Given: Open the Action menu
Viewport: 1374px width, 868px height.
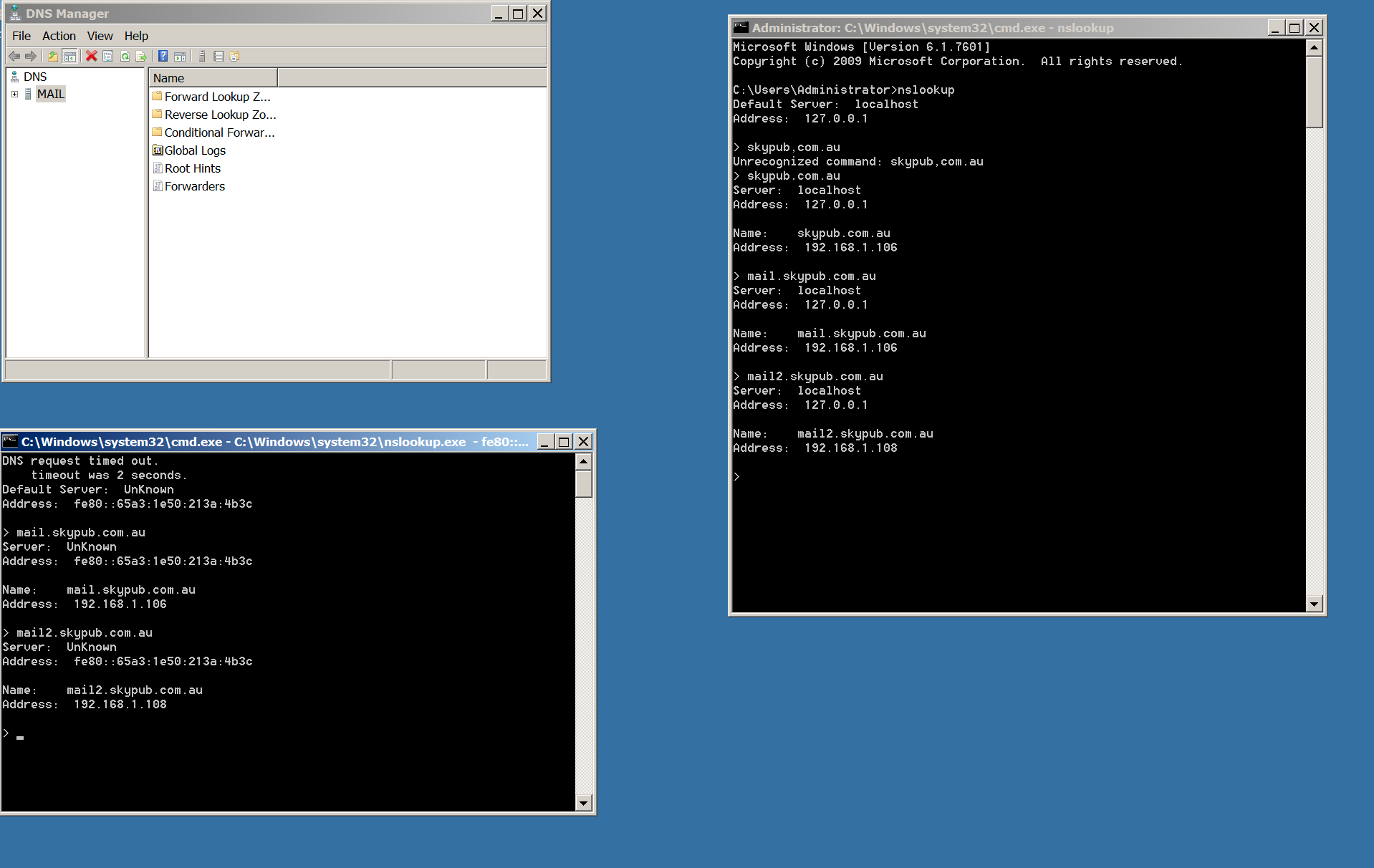Looking at the screenshot, I should click(x=59, y=36).
